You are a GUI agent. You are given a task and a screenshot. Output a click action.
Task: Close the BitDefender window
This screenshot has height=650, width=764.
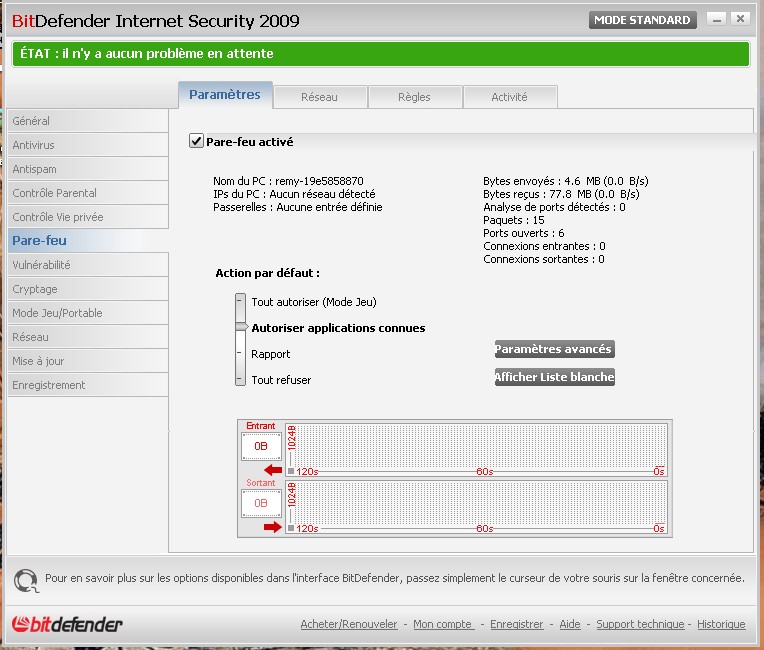coord(740,19)
